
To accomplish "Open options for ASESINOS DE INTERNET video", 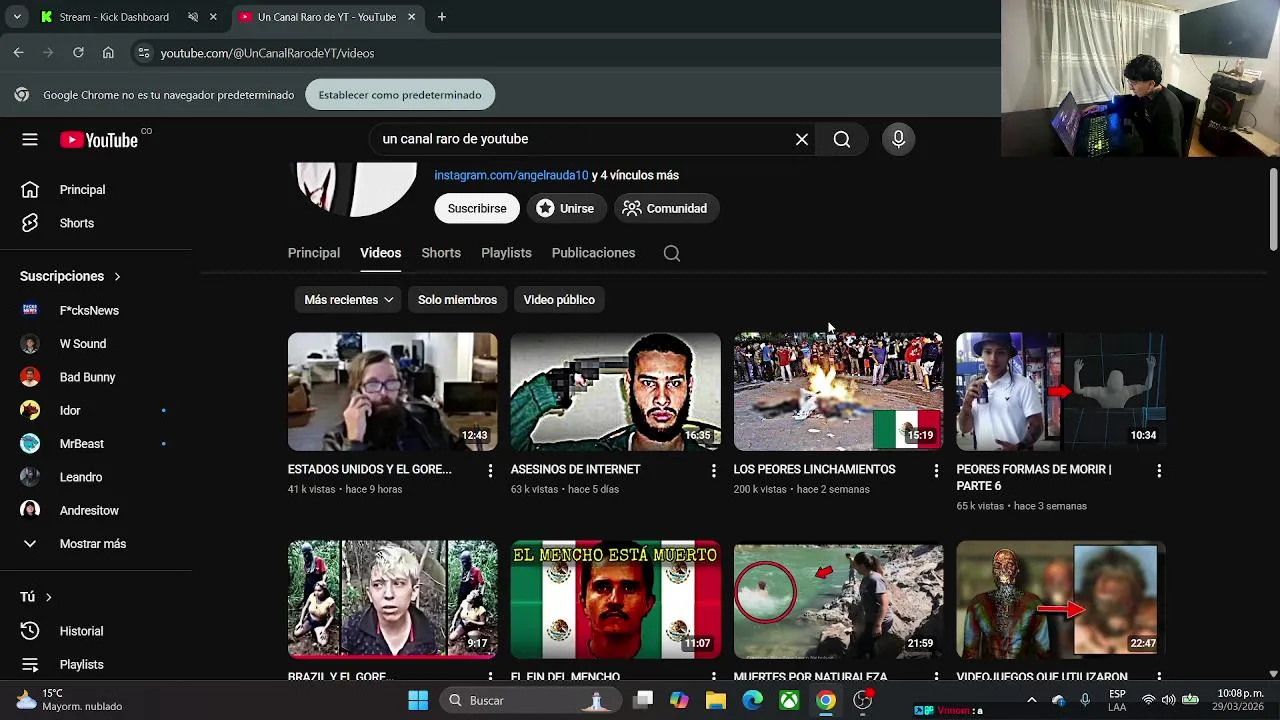I will click(713, 470).
